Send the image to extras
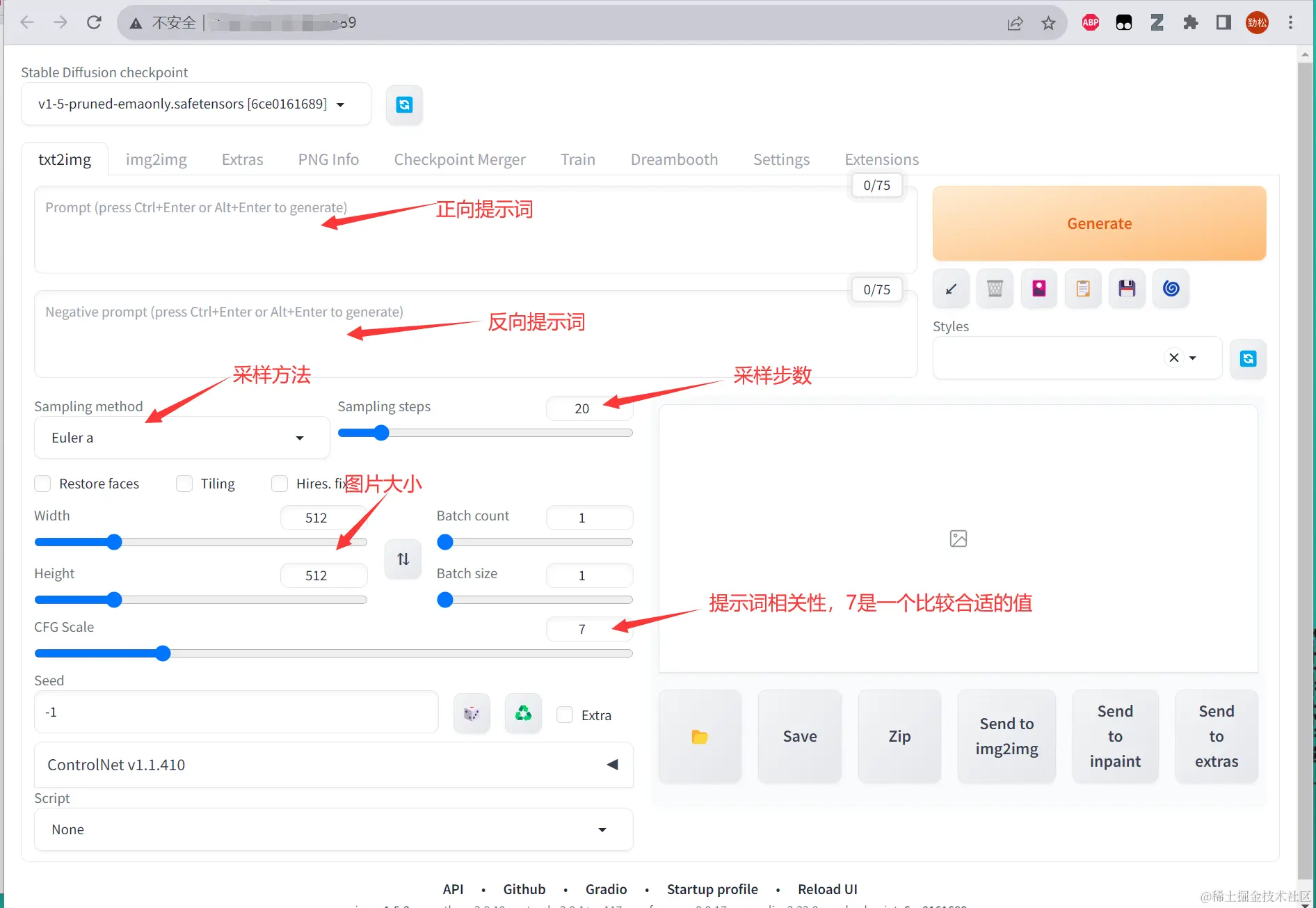The image size is (1316, 908). 1217,736
